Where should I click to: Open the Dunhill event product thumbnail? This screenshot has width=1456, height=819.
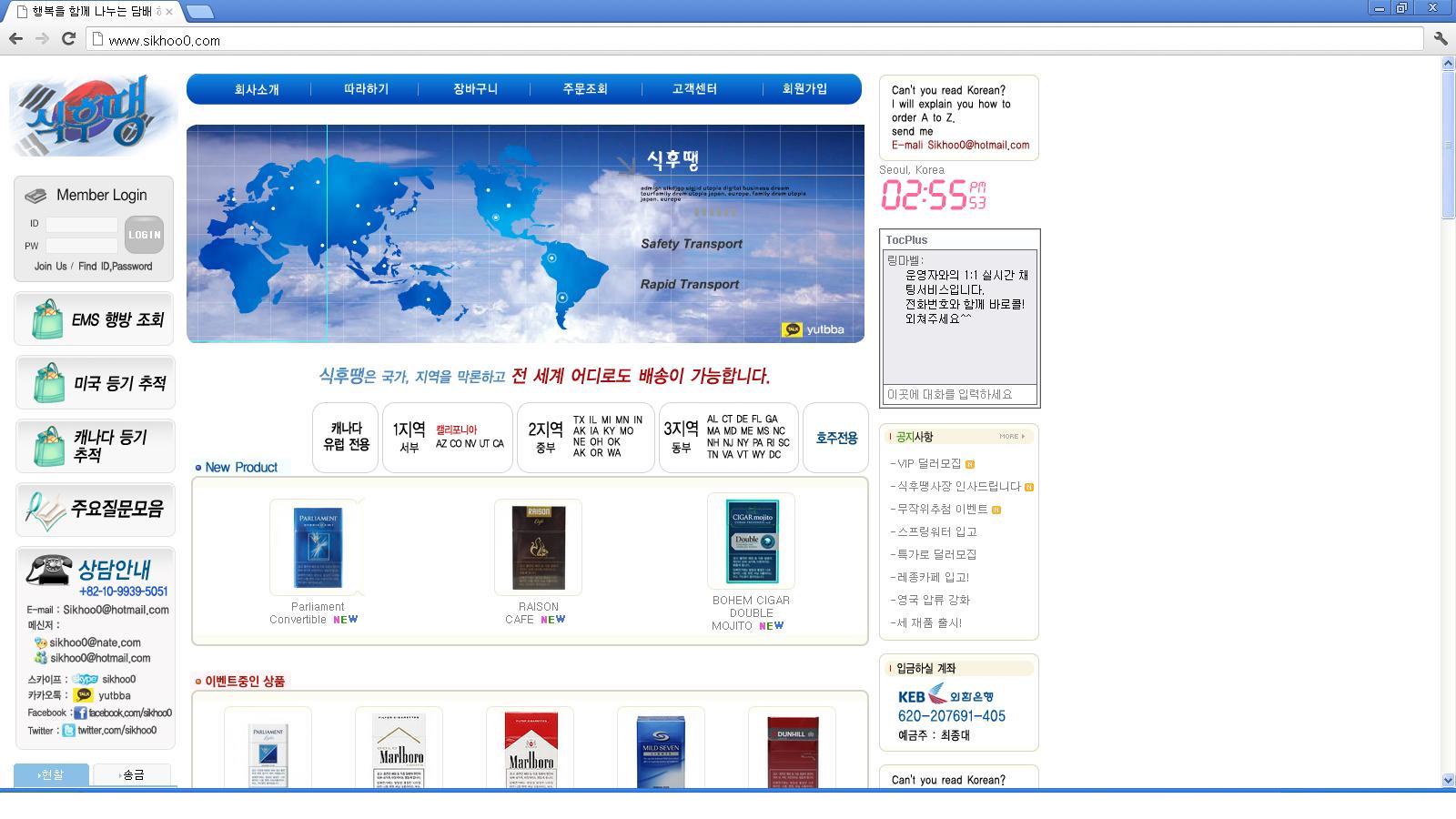[x=792, y=748]
